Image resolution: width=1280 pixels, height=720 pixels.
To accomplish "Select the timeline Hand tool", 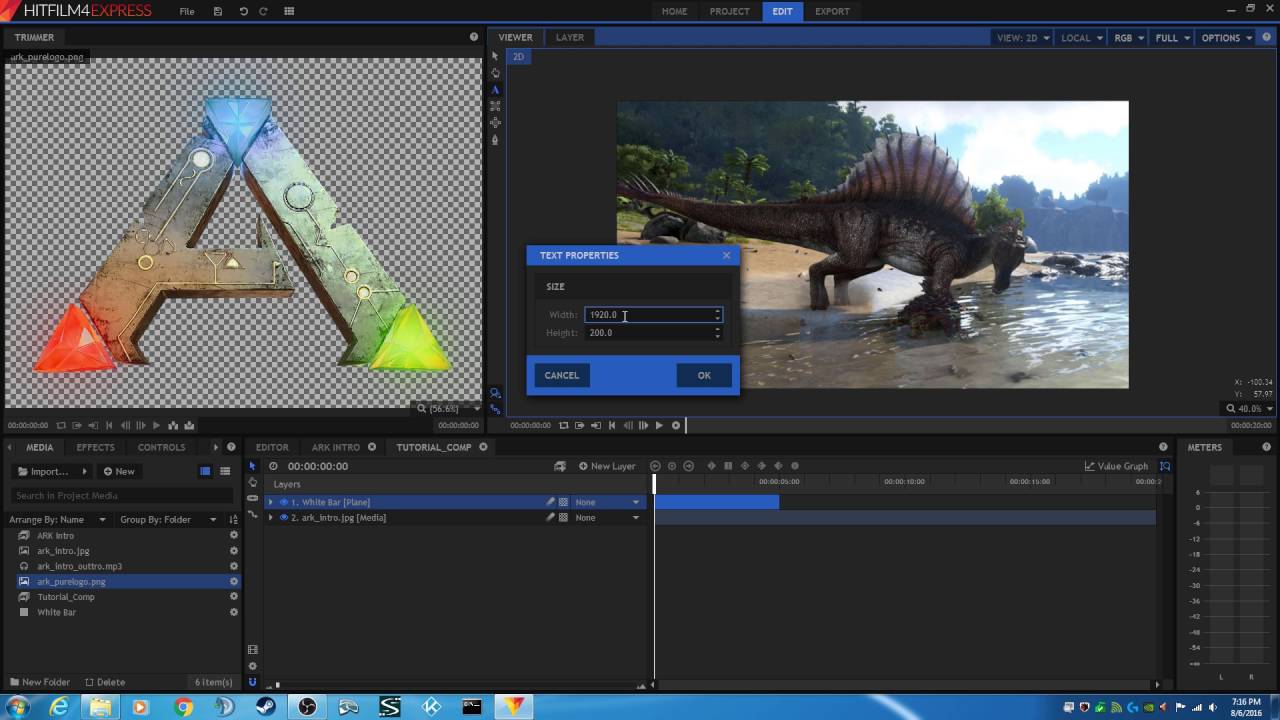I will [x=252, y=482].
